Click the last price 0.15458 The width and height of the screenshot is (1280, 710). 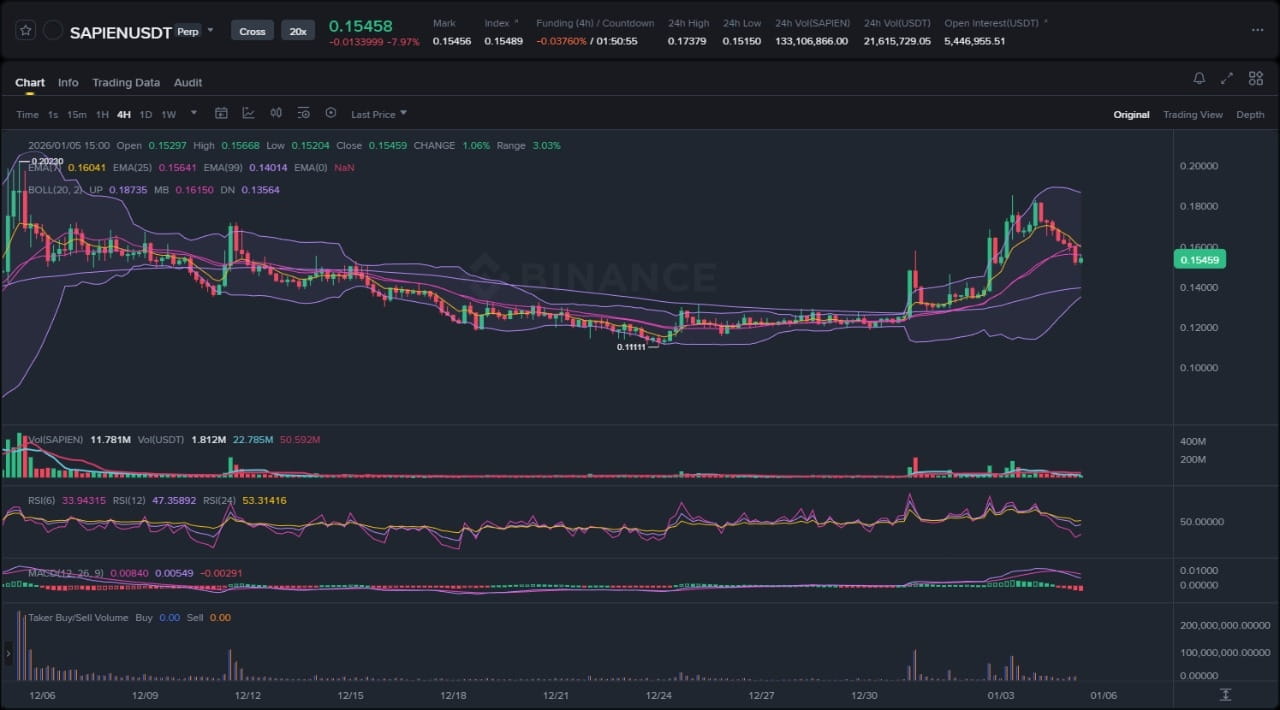point(361,26)
